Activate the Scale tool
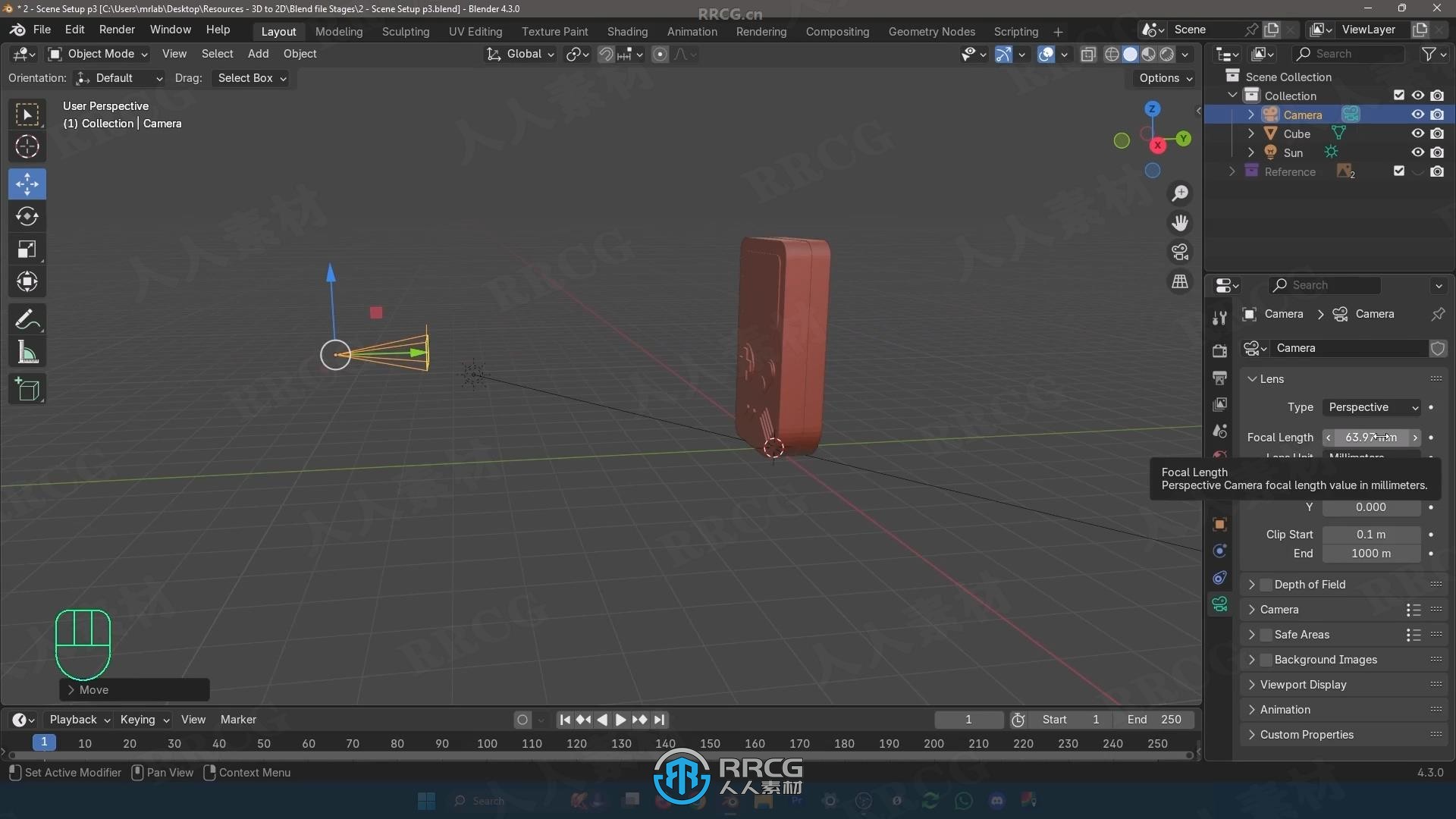Screen dimensions: 1456x819 click(27, 249)
